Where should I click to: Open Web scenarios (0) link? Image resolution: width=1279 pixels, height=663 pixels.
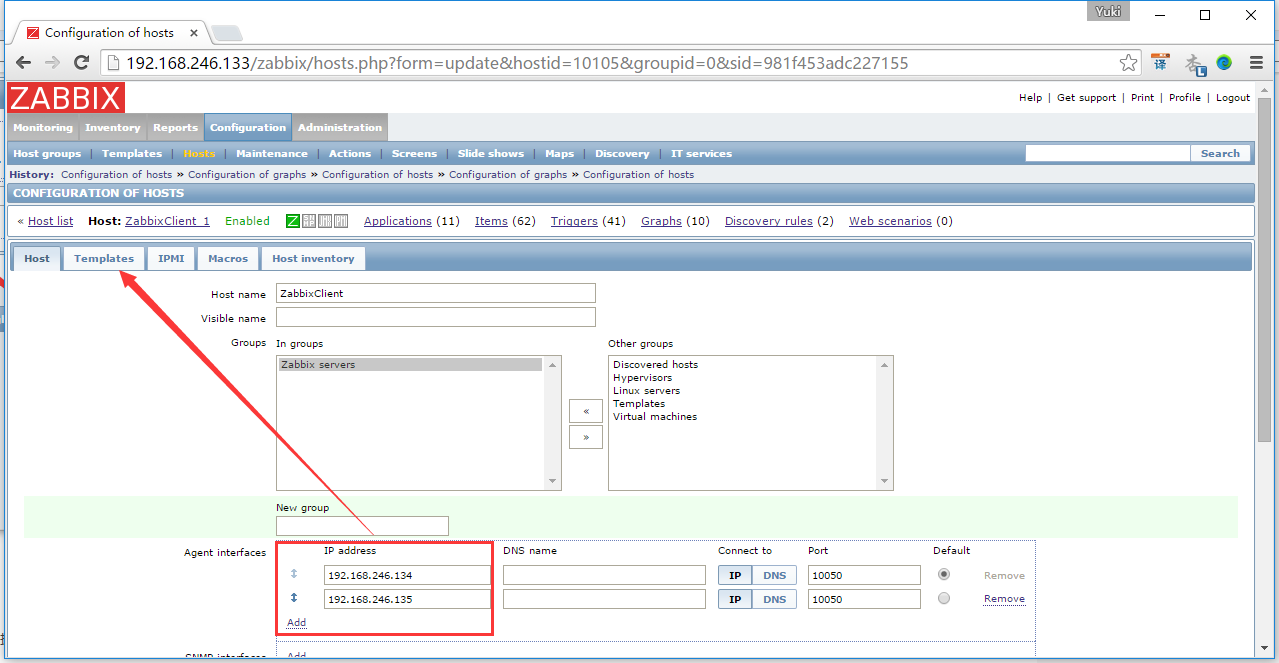point(890,221)
